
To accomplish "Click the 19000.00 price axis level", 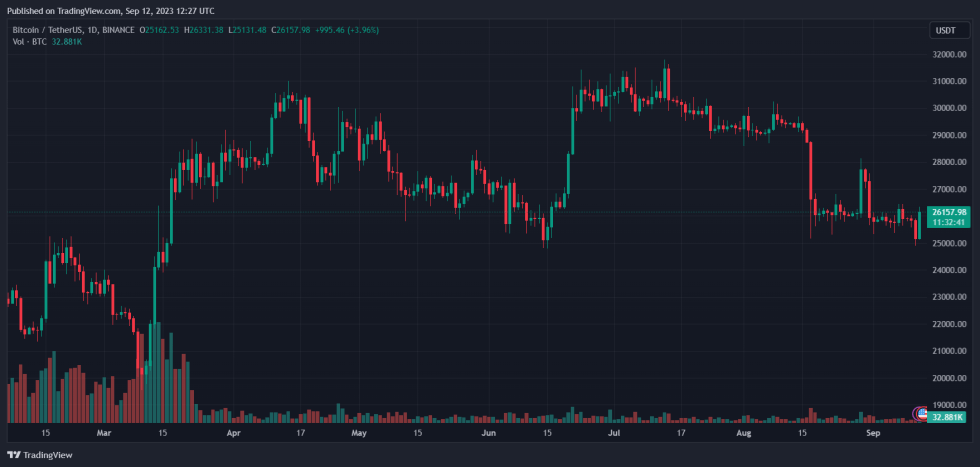I will coord(948,406).
